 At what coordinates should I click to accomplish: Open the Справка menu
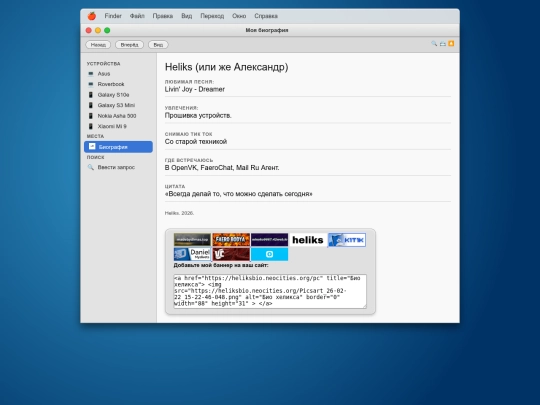pos(266,16)
